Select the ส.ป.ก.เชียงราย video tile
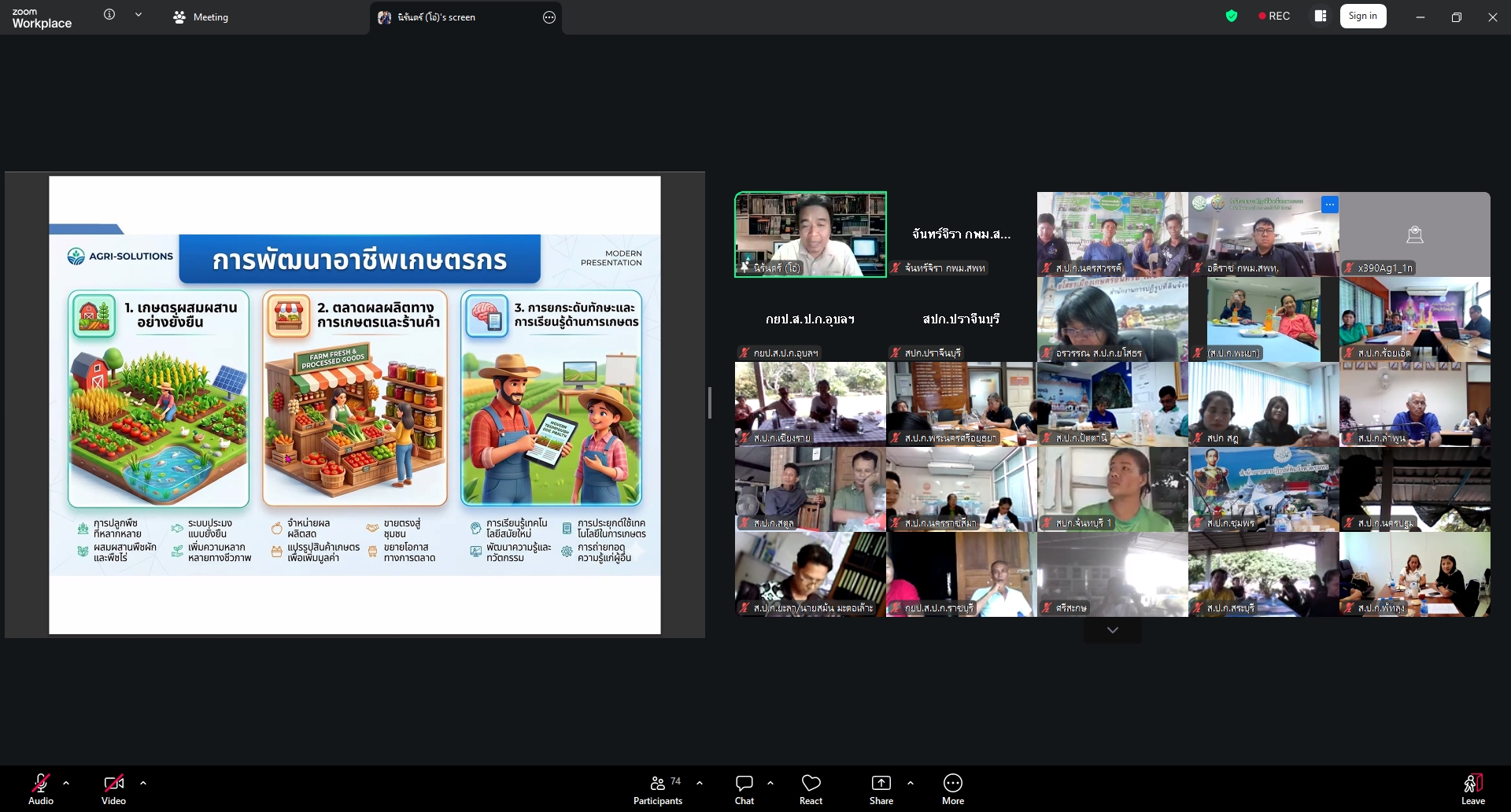 tap(811, 404)
